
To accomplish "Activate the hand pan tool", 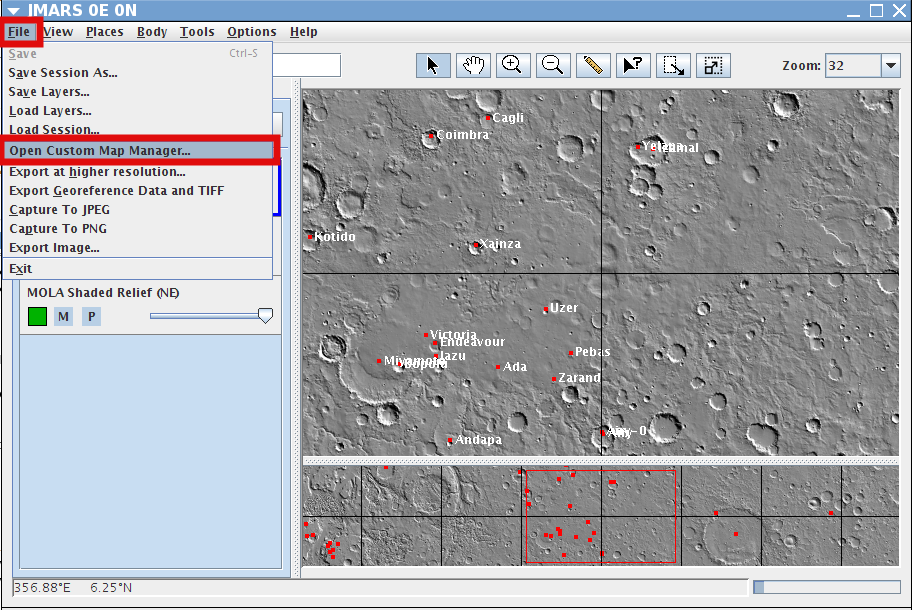I will tap(473, 65).
